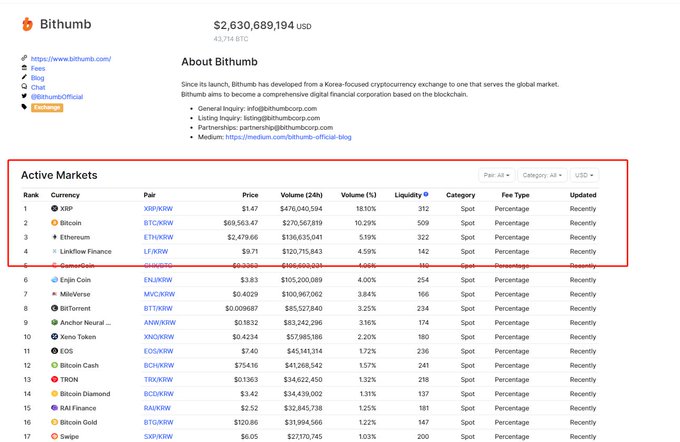The width and height of the screenshot is (680, 442).
Task: Click the Enjin Coin icon
Action: 54,280
